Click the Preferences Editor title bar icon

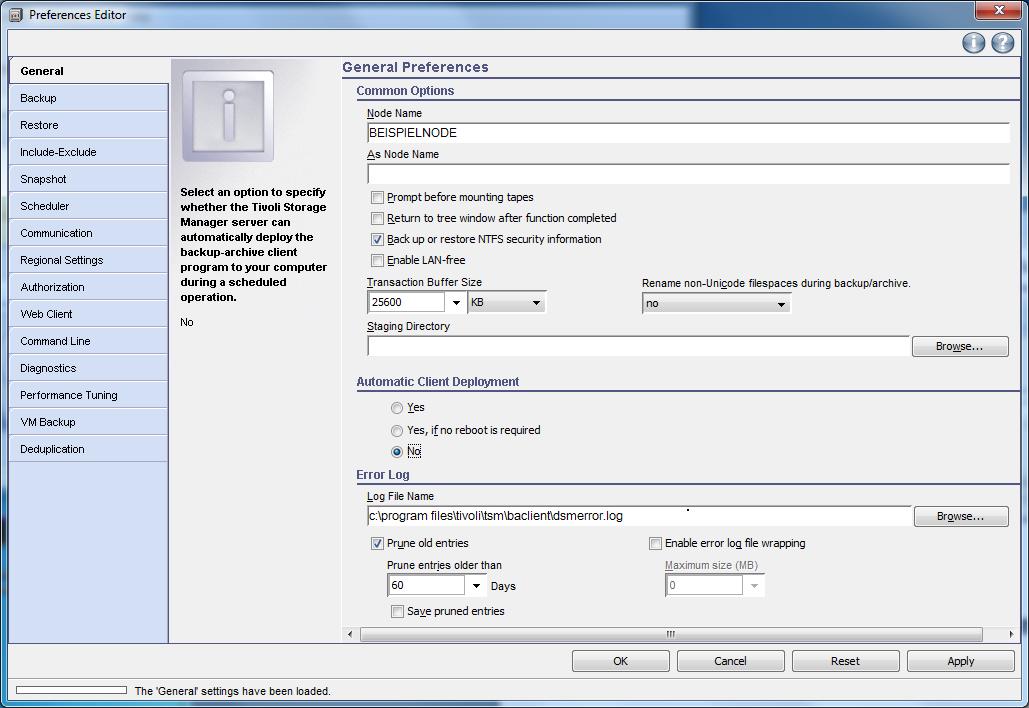[15, 15]
